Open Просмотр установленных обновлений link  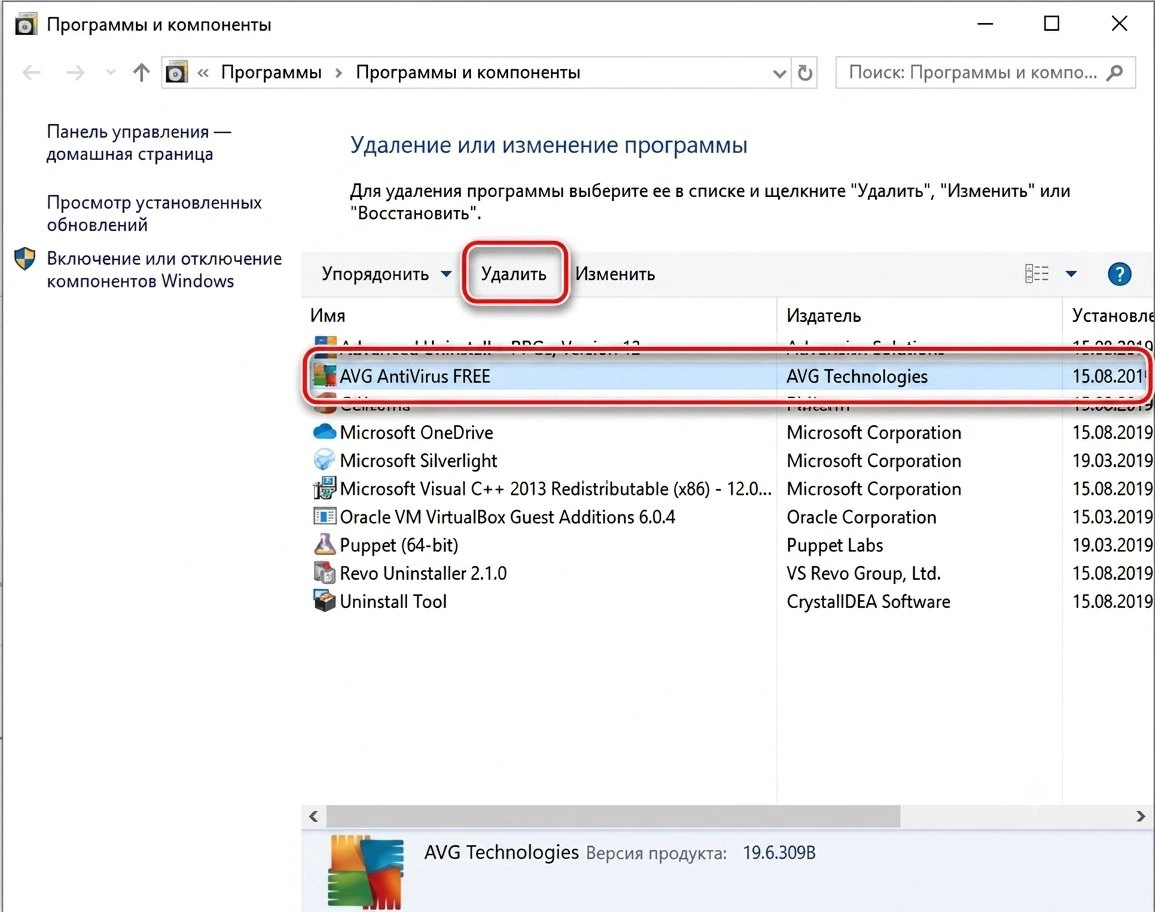(x=154, y=213)
